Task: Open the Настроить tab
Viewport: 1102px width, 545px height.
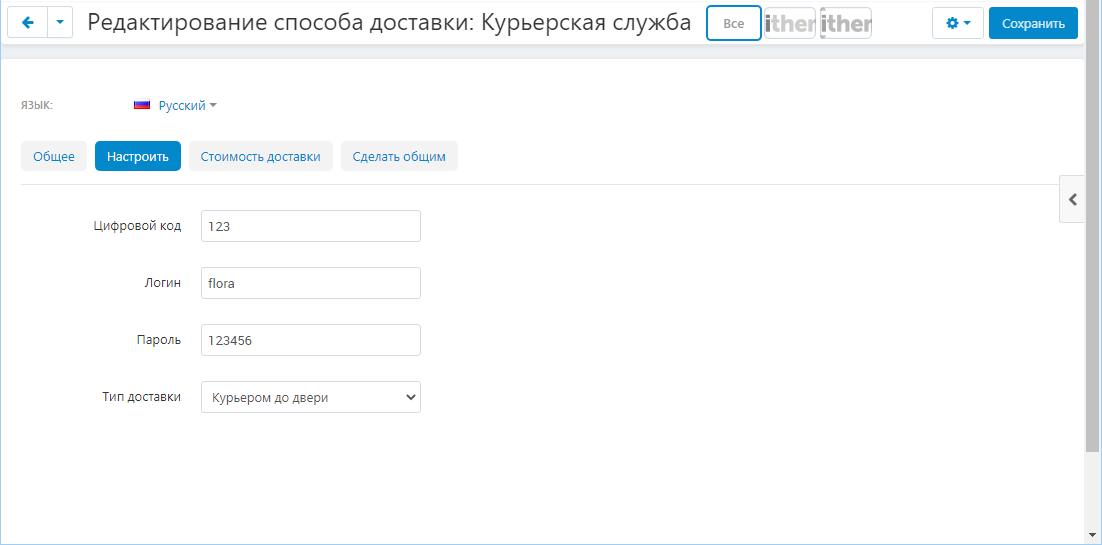Action: pyautogui.click(x=138, y=156)
